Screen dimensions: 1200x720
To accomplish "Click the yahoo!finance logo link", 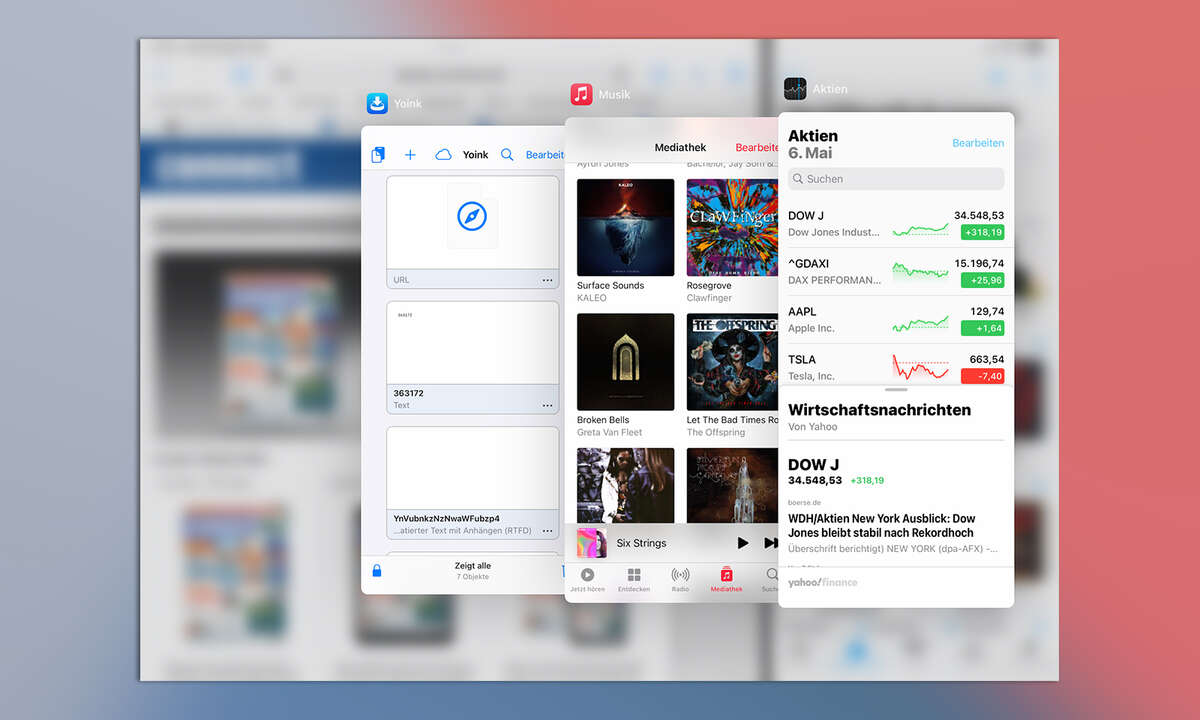I will point(822,582).
